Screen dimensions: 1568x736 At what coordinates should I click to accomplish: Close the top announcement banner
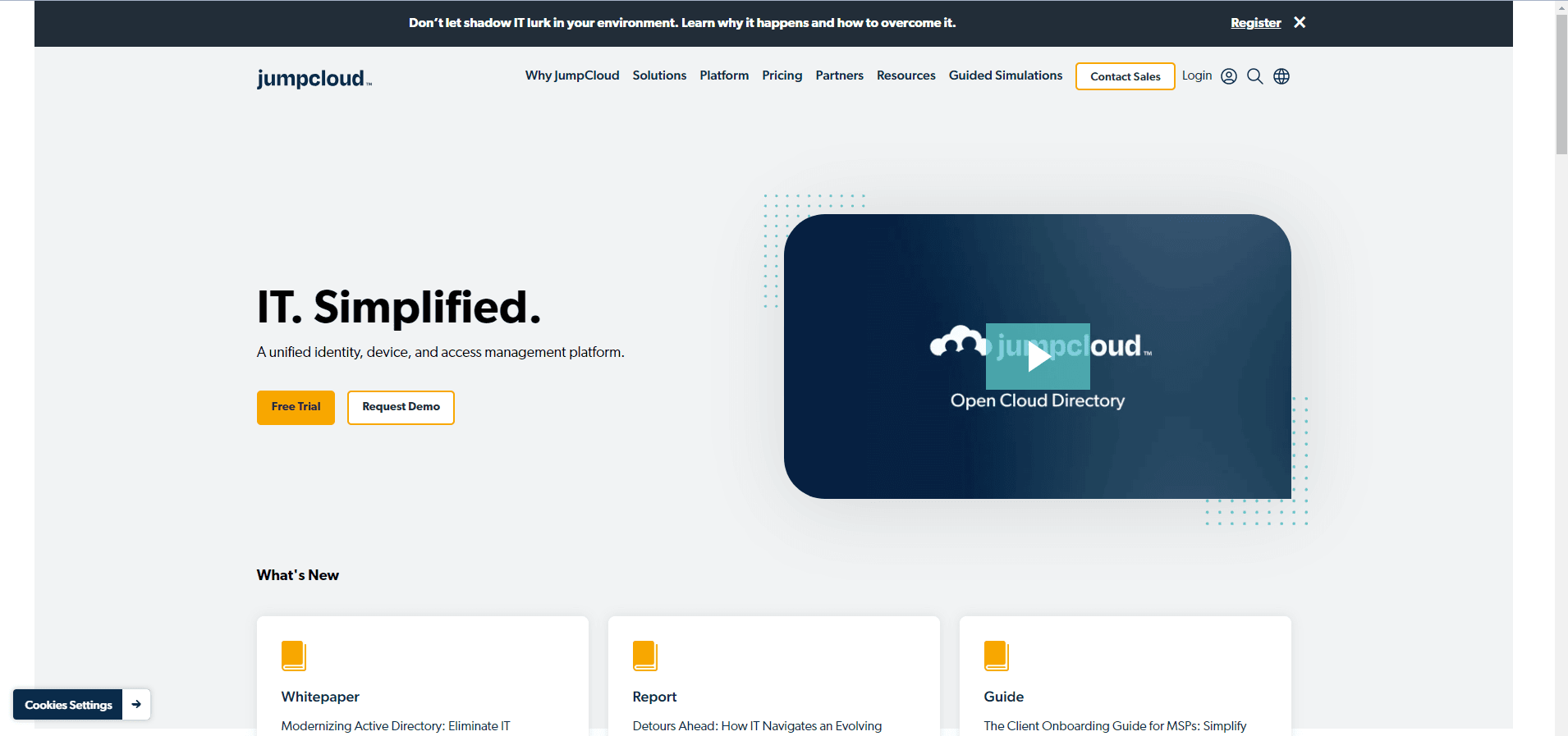pyautogui.click(x=1300, y=22)
